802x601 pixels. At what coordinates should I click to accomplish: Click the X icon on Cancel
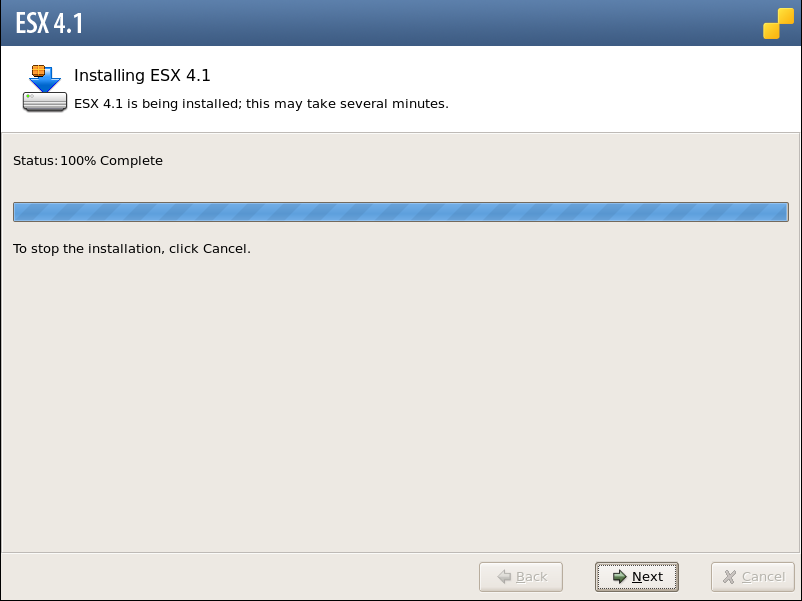coord(729,576)
